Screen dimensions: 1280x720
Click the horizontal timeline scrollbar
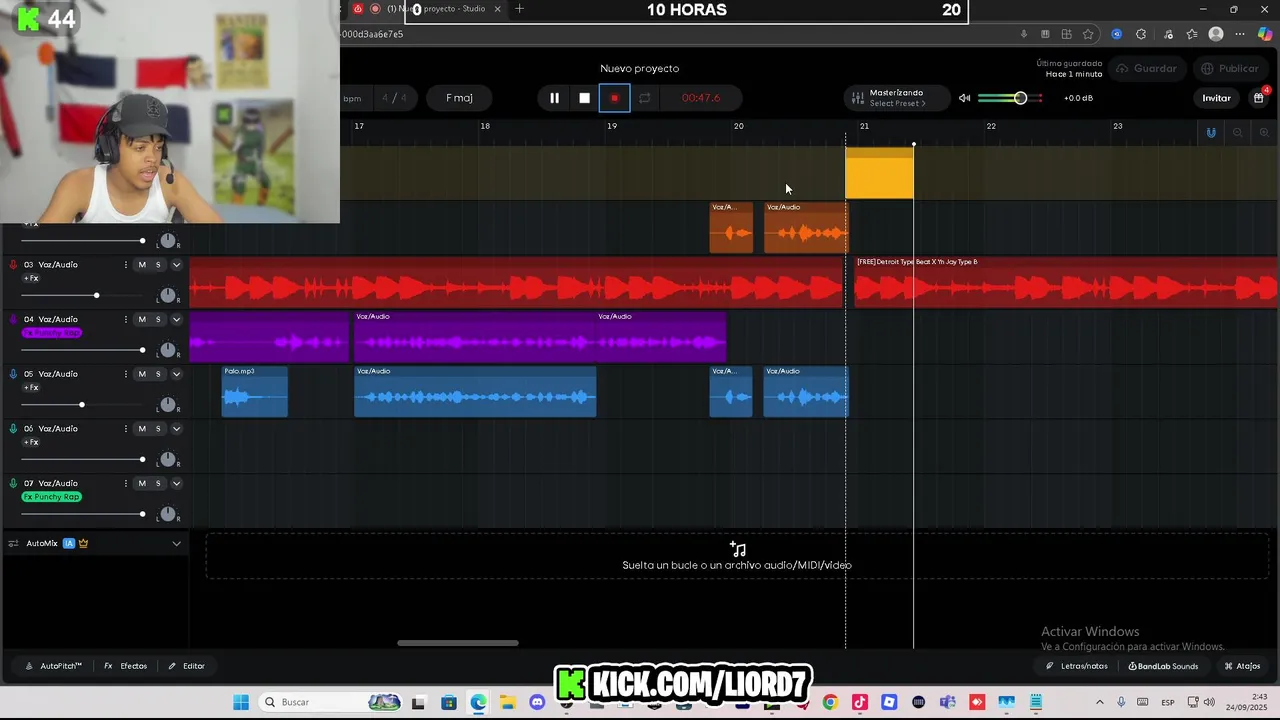click(x=458, y=643)
